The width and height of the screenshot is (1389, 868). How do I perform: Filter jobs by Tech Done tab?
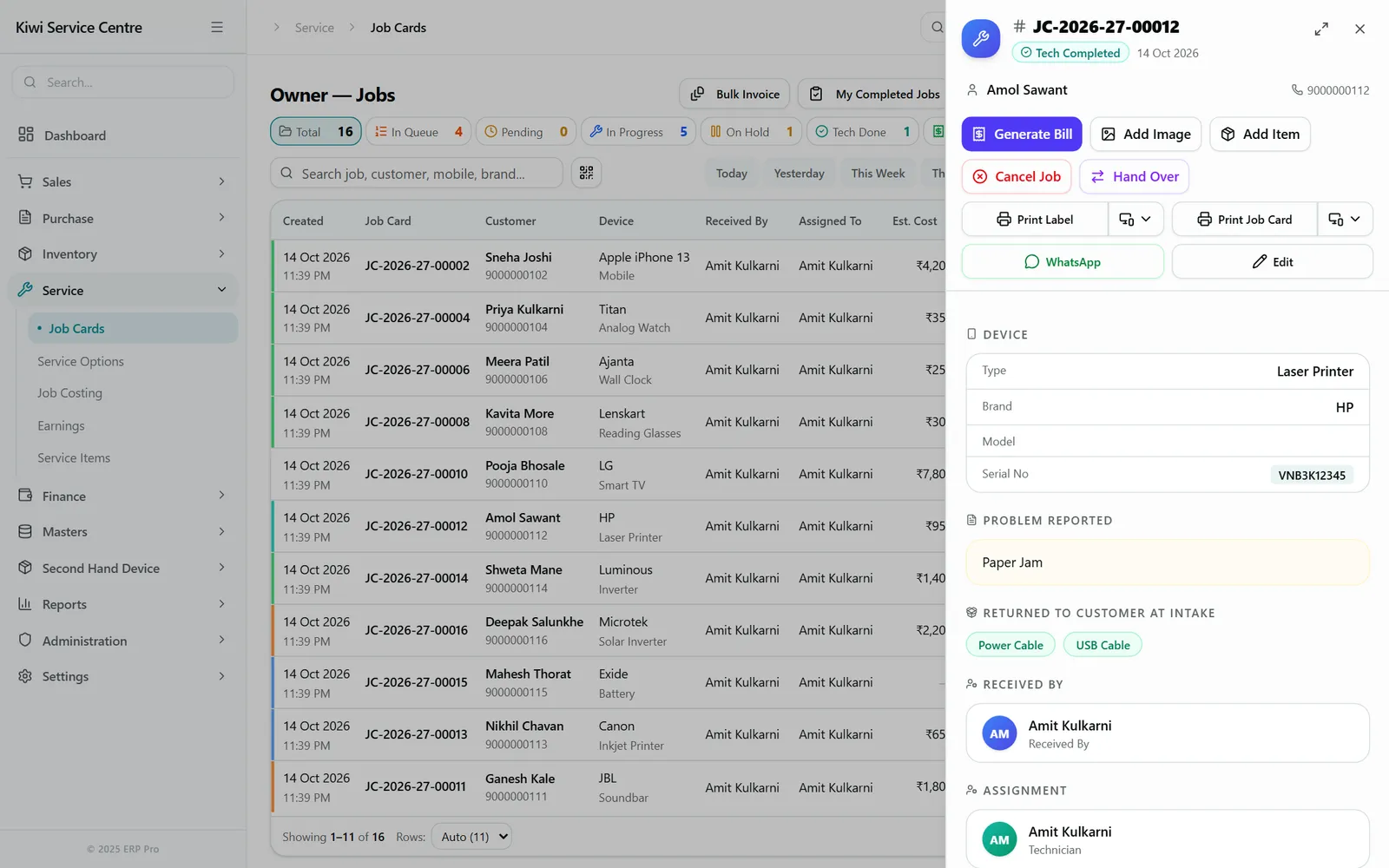coord(863,132)
